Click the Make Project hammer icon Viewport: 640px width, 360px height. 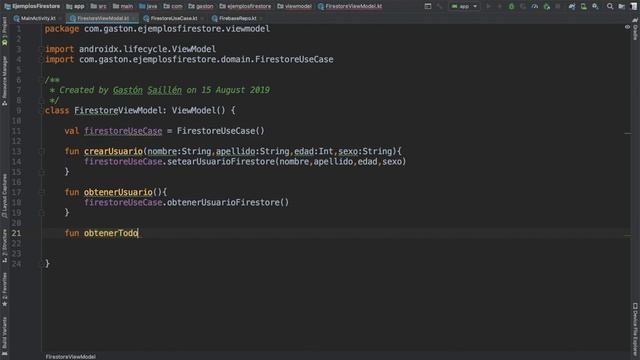click(439, 6)
